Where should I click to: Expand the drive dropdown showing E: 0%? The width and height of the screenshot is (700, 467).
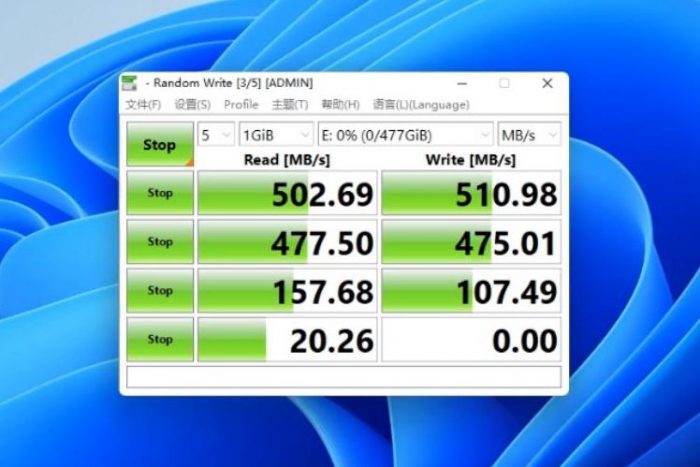(x=404, y=134)
